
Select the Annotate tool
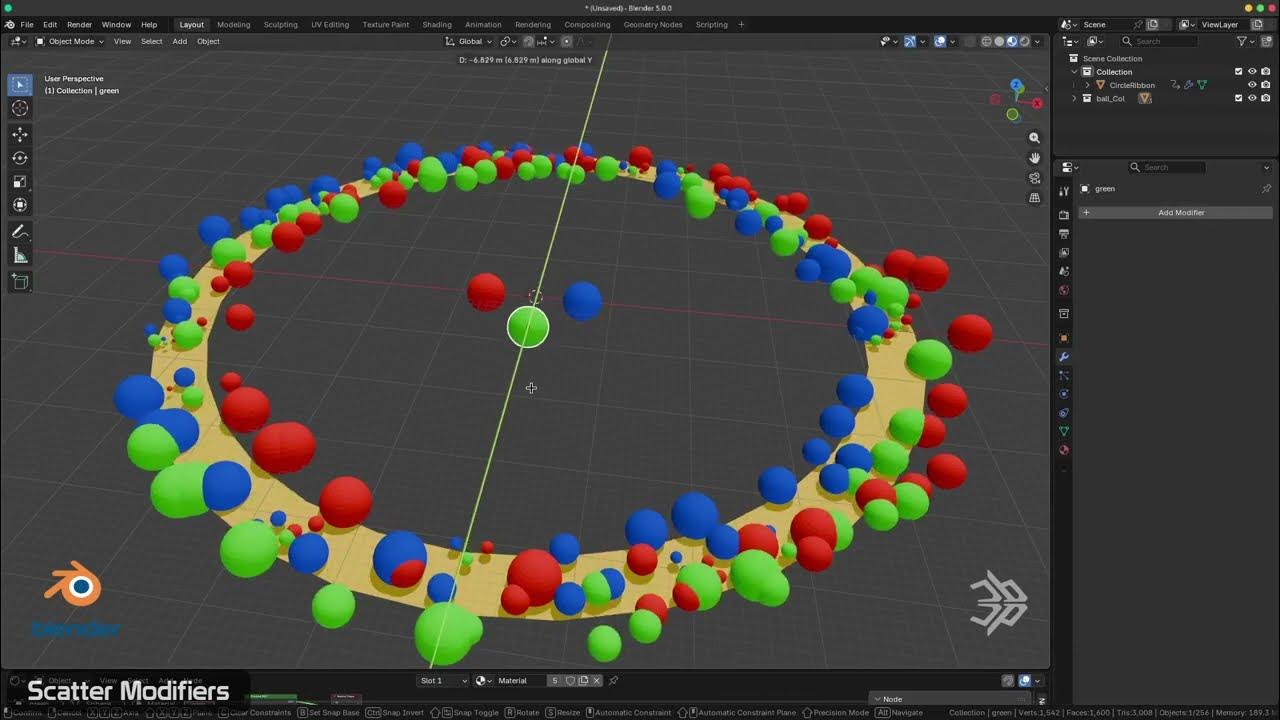(20, 231)
